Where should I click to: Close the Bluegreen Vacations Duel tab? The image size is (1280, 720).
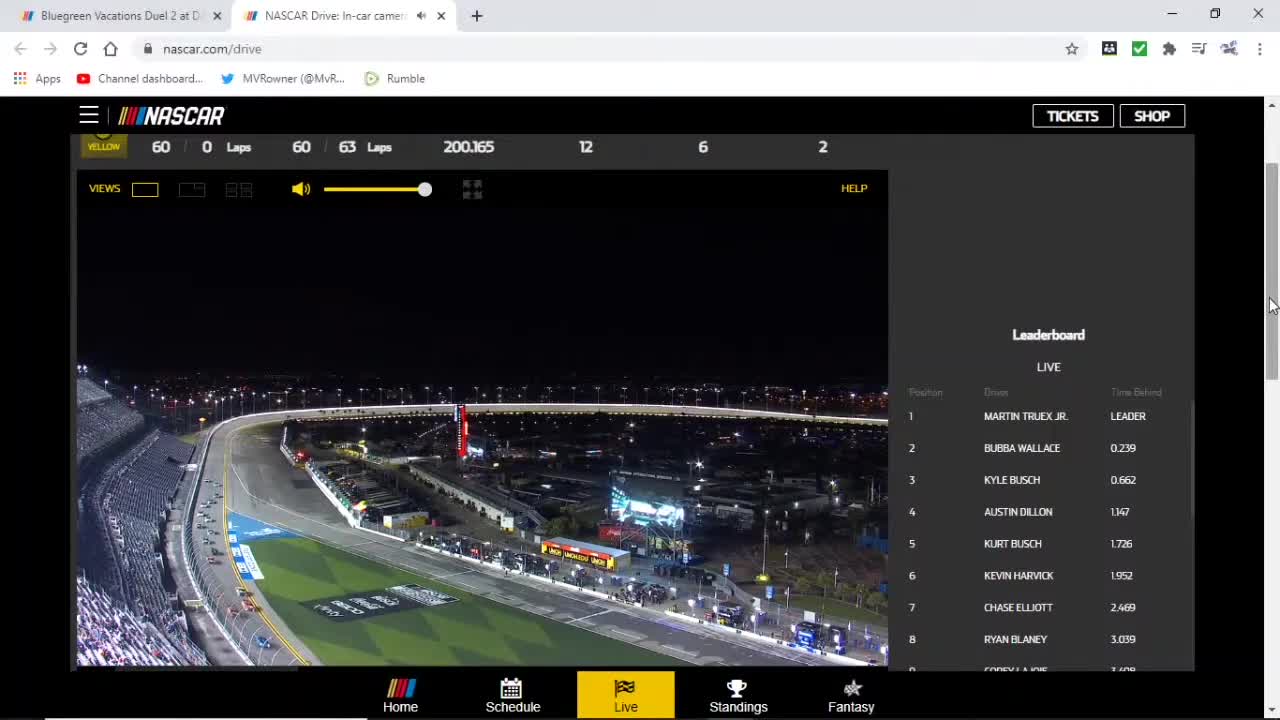click(x=217, y=16)
